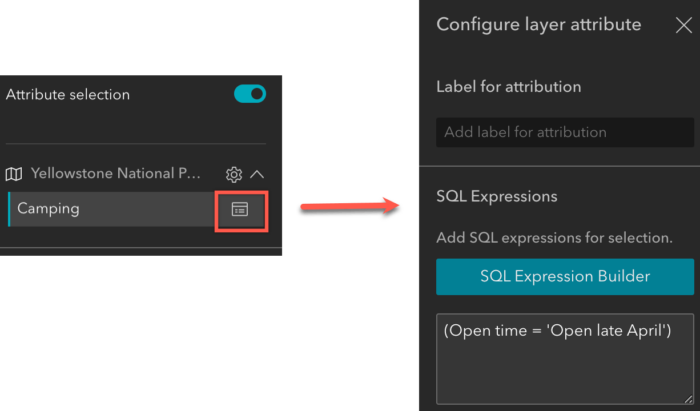The width and height of the screenshot is (700, 411).
Task: Collapse the Yellowstone National Park layer list
Action: (x=257, y=174)
